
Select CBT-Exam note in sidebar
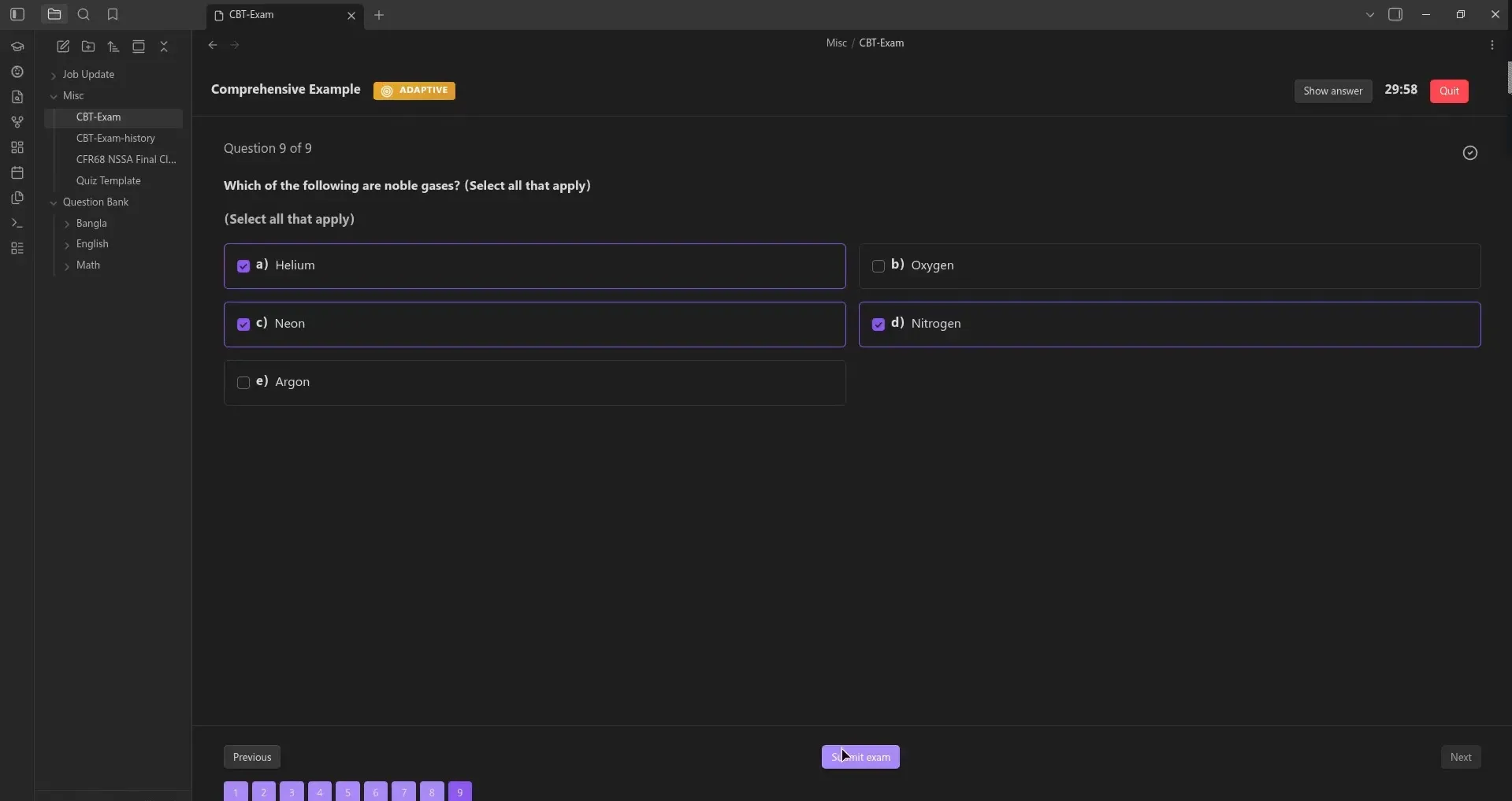tap(114, 117)
